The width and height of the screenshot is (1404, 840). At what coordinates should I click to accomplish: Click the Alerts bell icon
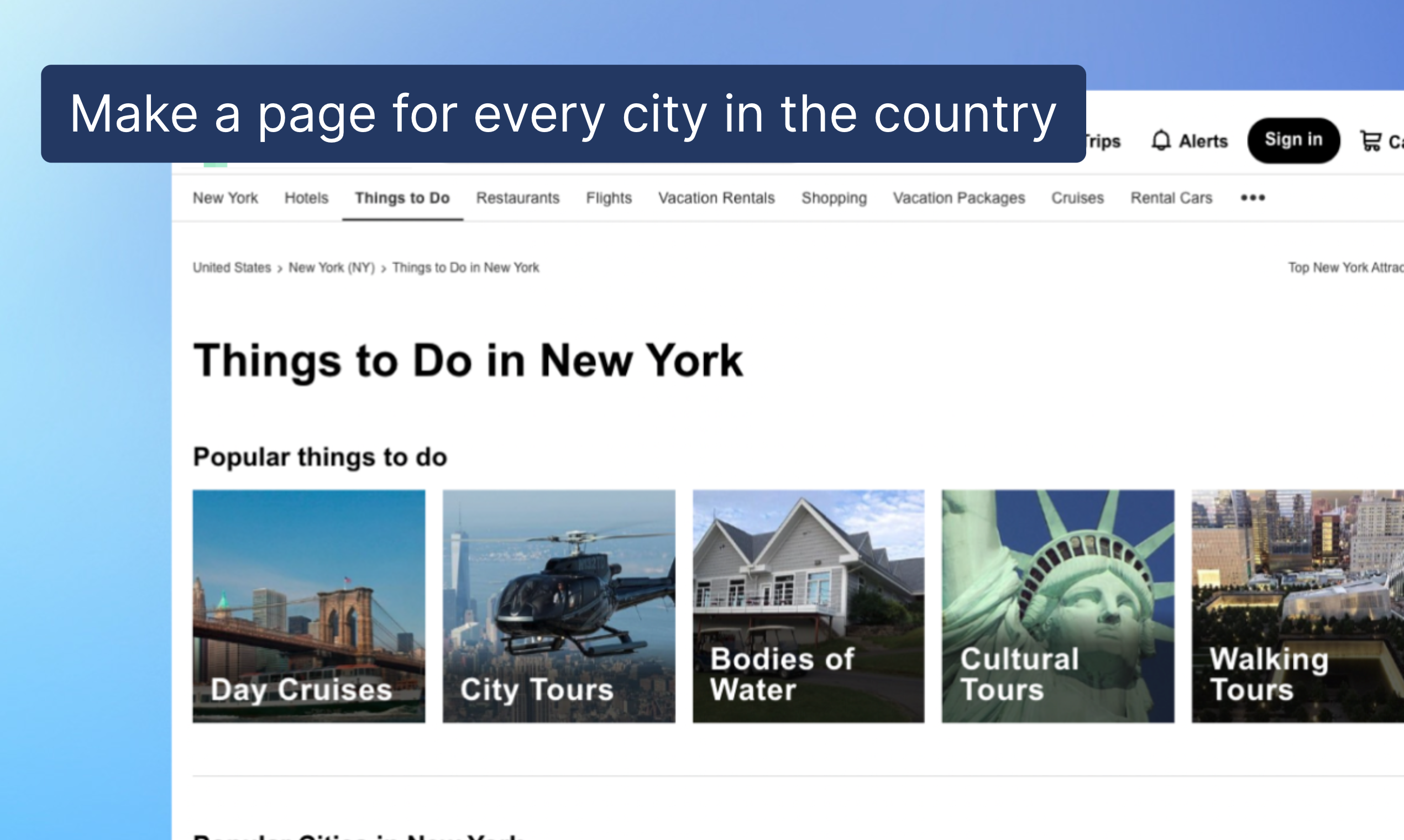pyautogui.click(x=1161, y=140)
